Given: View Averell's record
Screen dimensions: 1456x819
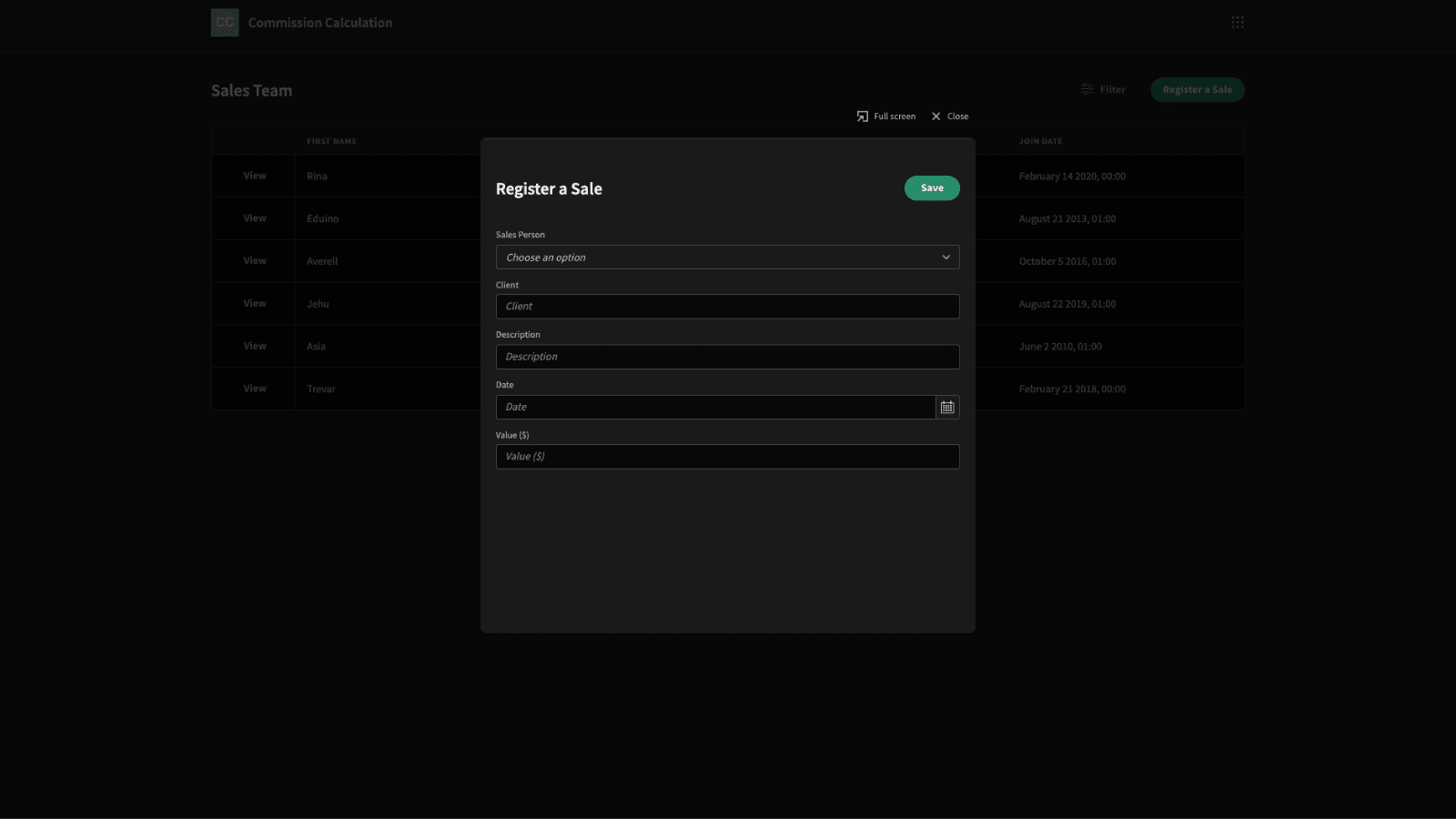Looking at the screenshot, I should coord(255,261).
